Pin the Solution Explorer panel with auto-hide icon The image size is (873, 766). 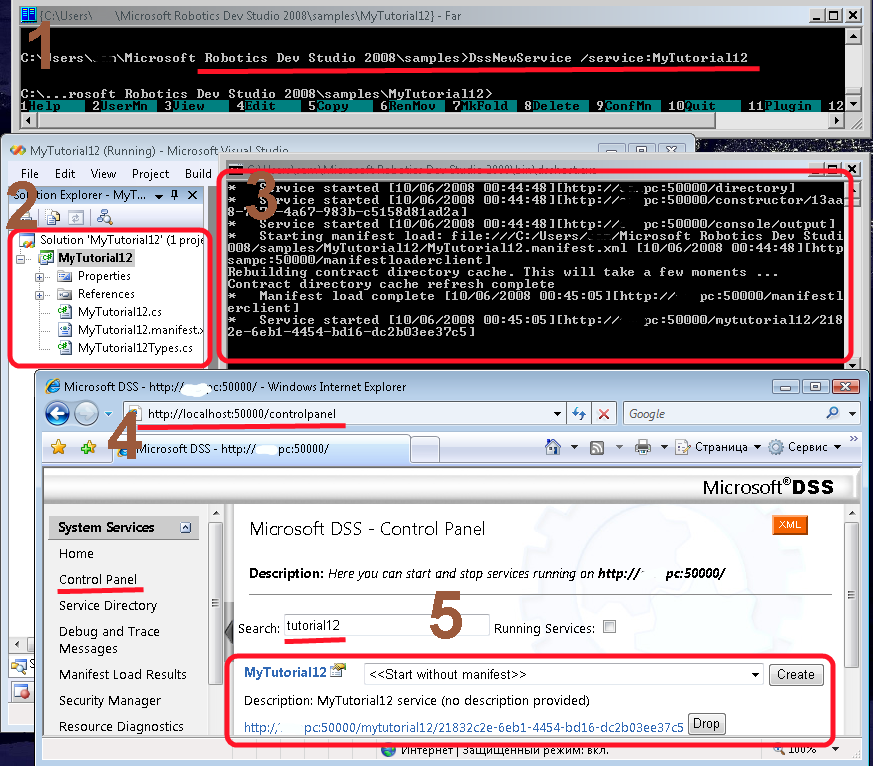pyautogui.click(x=175, y=195)
